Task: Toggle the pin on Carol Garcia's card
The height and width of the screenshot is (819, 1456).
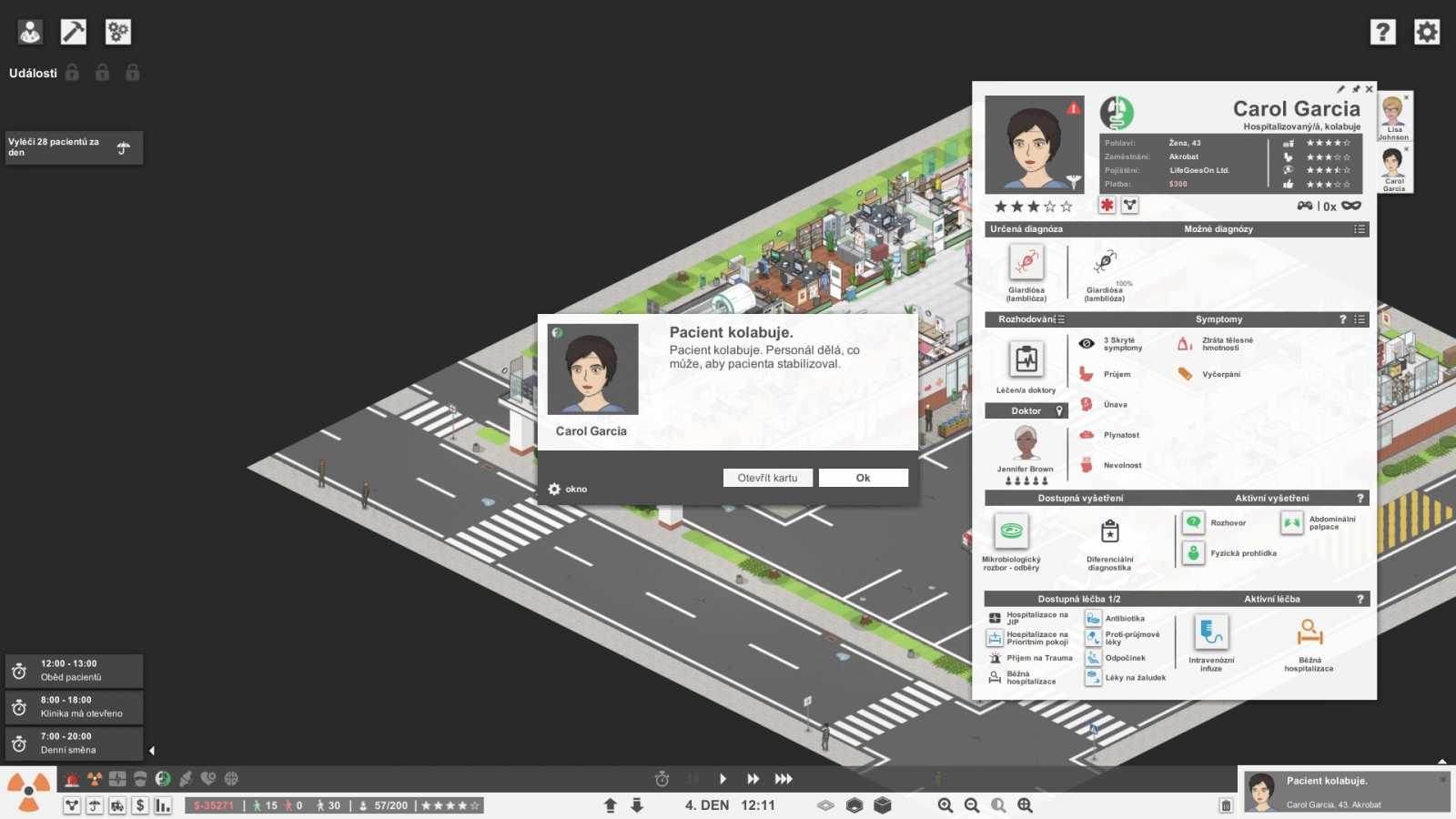Action: coord(1355,89)
